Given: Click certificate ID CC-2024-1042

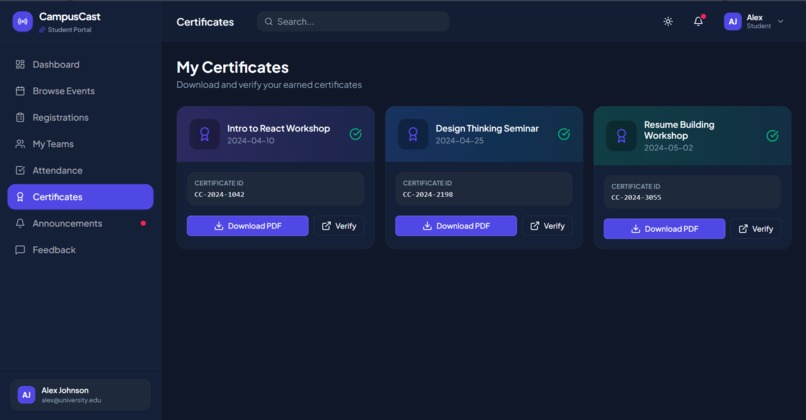Looking at the screenshot, I should [219, 194].
